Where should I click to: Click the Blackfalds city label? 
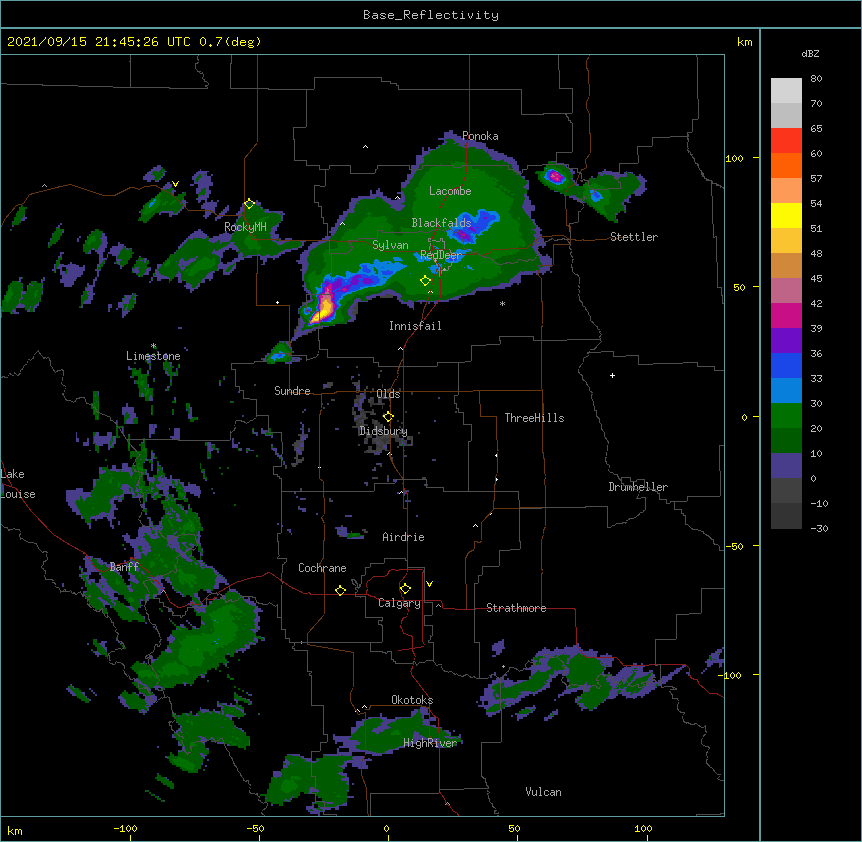(441, 223)
